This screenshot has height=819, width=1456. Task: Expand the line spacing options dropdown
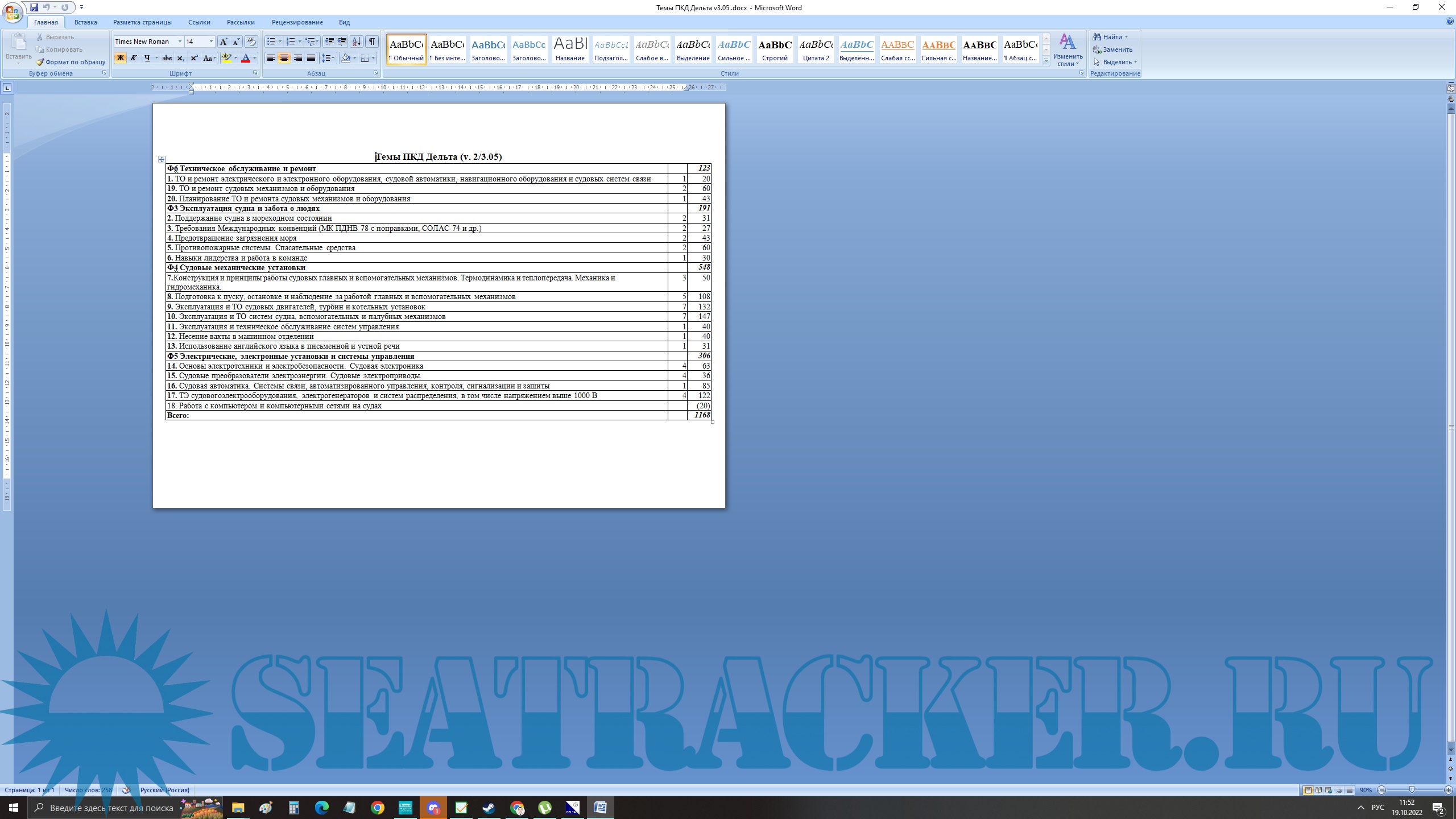(x=334, y=58)
